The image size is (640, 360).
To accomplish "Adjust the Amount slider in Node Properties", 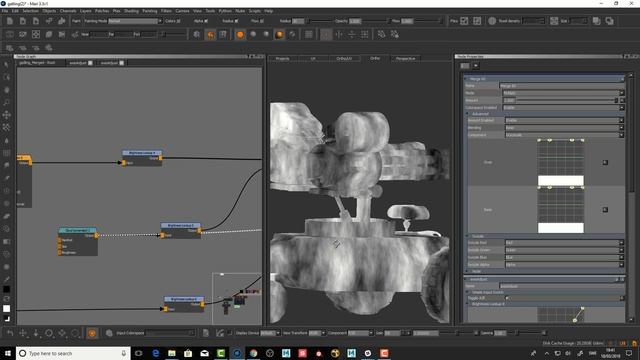I will click(x=567, y=100).
